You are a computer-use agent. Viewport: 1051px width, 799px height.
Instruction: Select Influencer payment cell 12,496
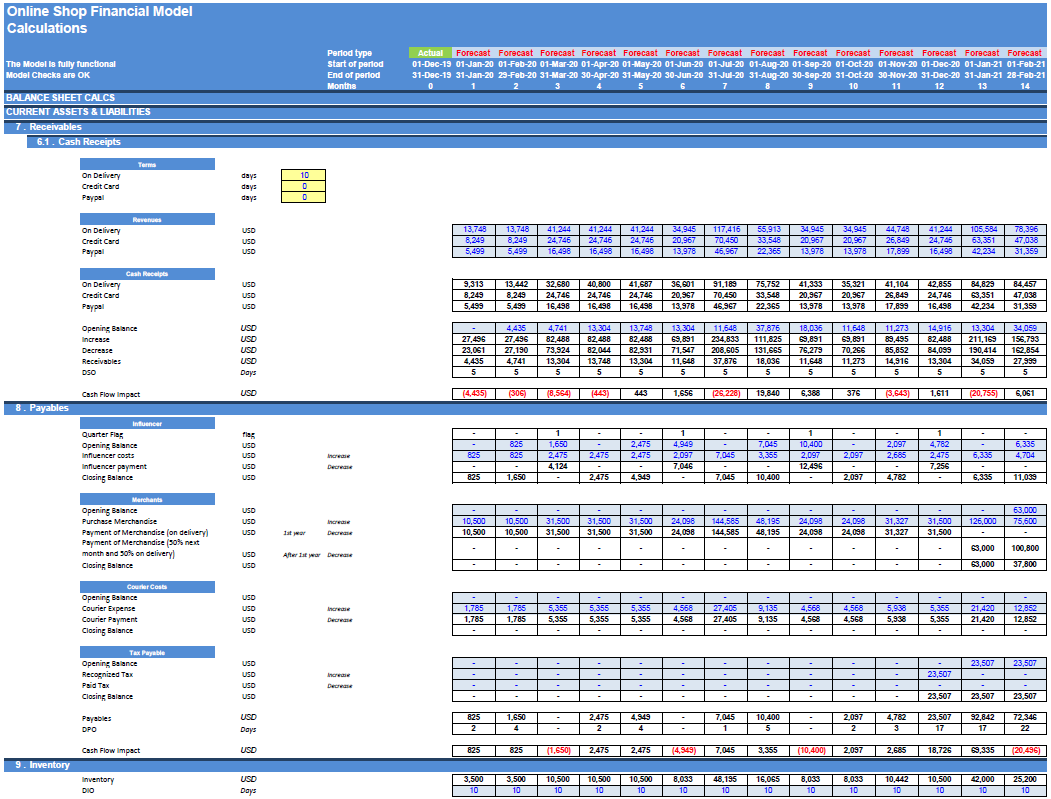[811, 466]
